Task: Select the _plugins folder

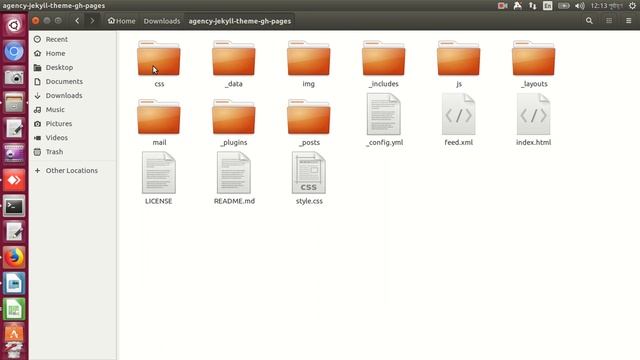Action: pos(233,117)
